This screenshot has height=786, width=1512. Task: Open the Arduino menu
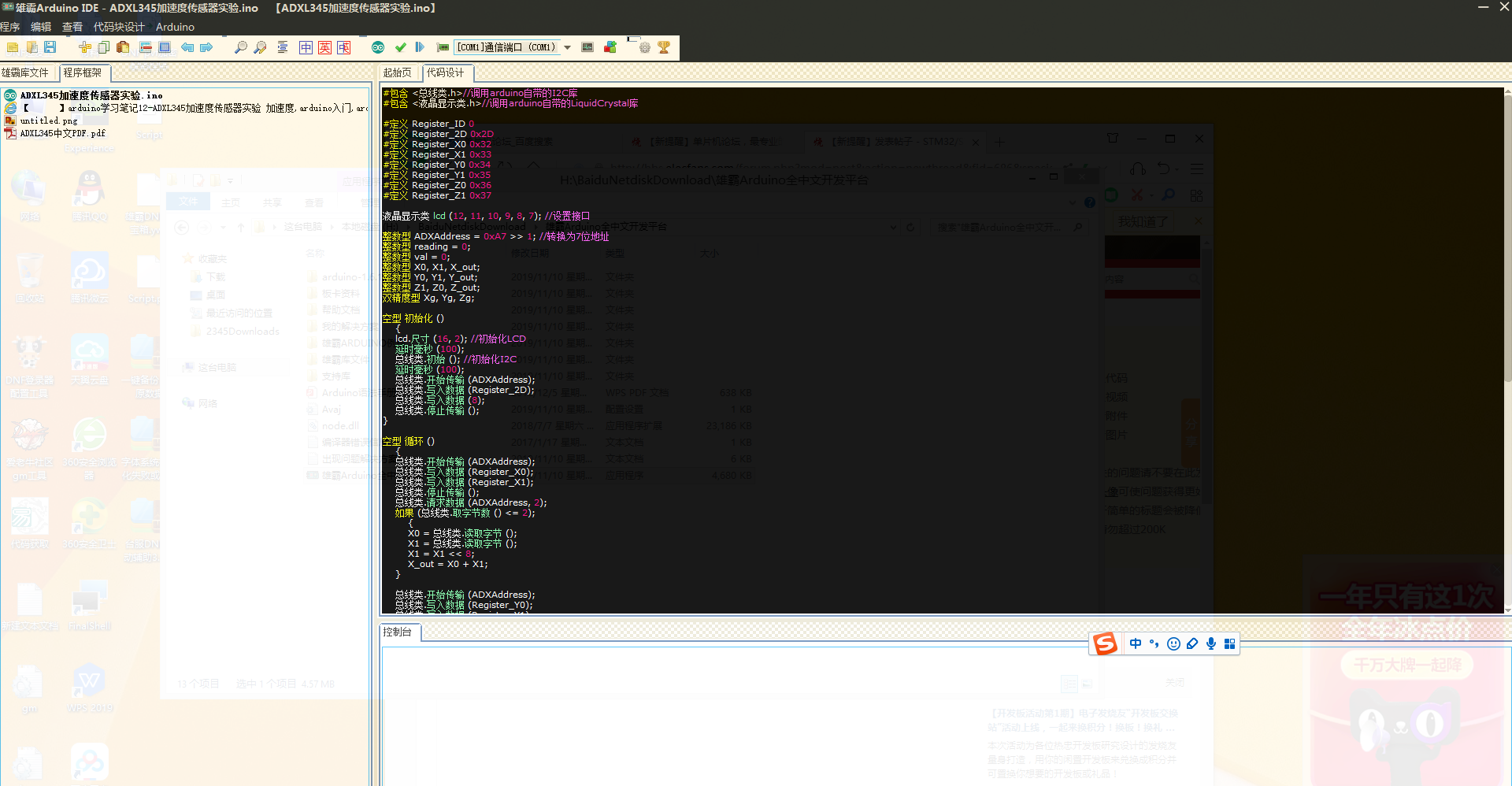point(175,27)
